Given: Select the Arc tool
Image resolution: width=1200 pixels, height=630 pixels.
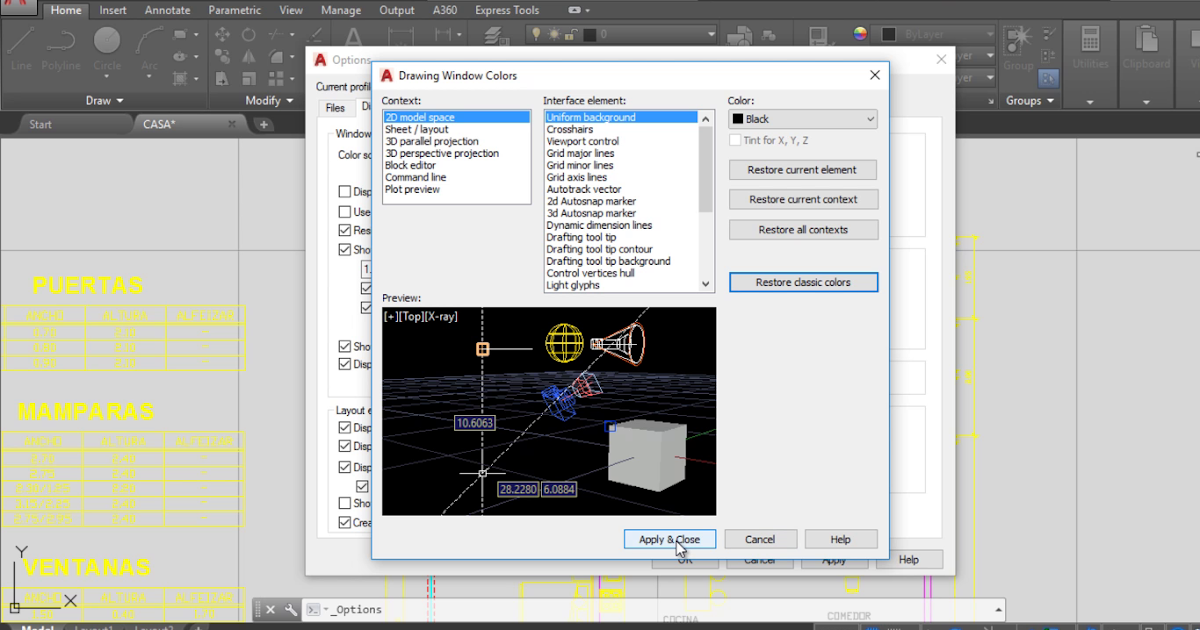Looking at the screenshot, I should [x=149, y=46].
